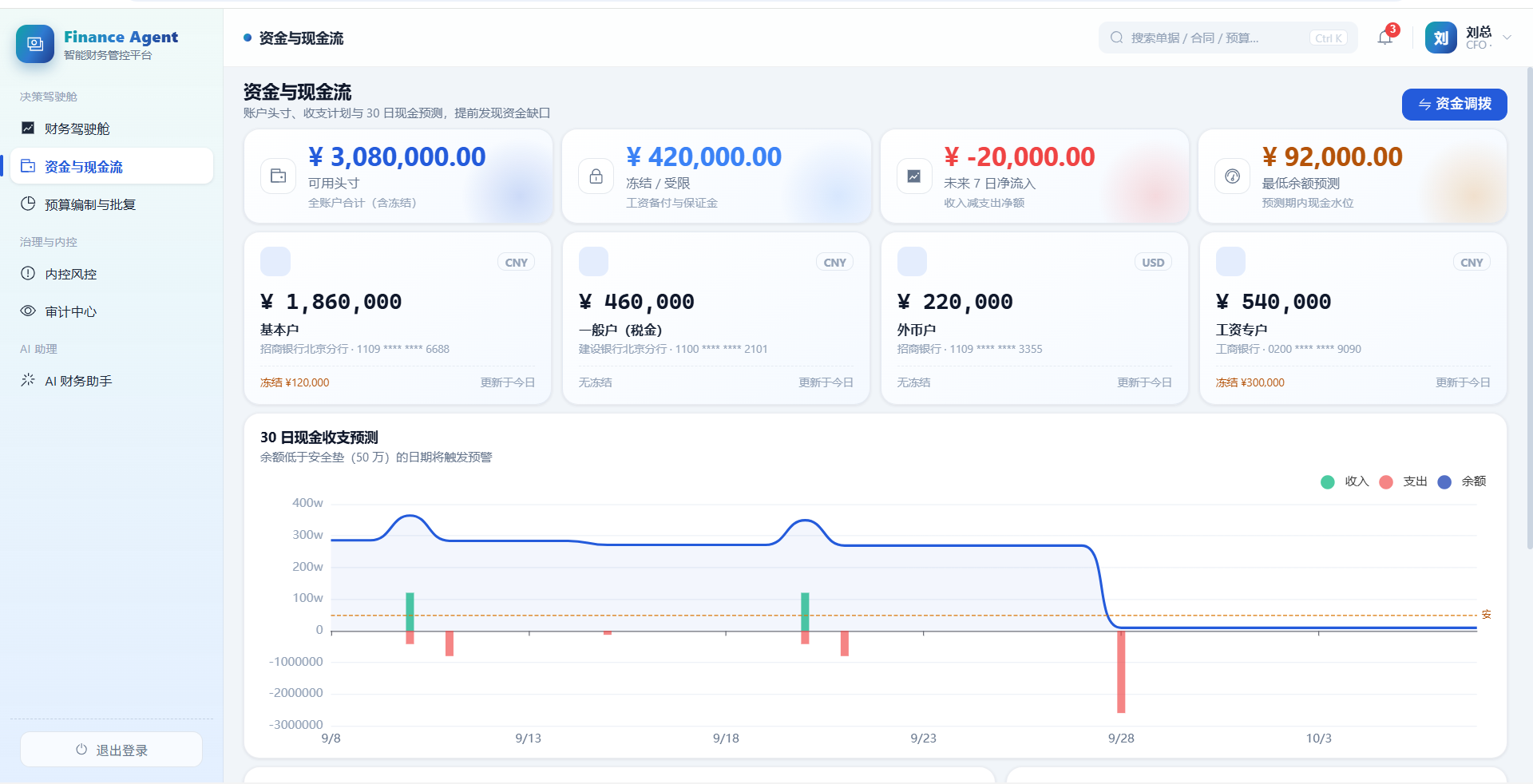1533x784 pixels.
Task: Go to 预算编制与批复 page
Action: [x=112, y=204]
